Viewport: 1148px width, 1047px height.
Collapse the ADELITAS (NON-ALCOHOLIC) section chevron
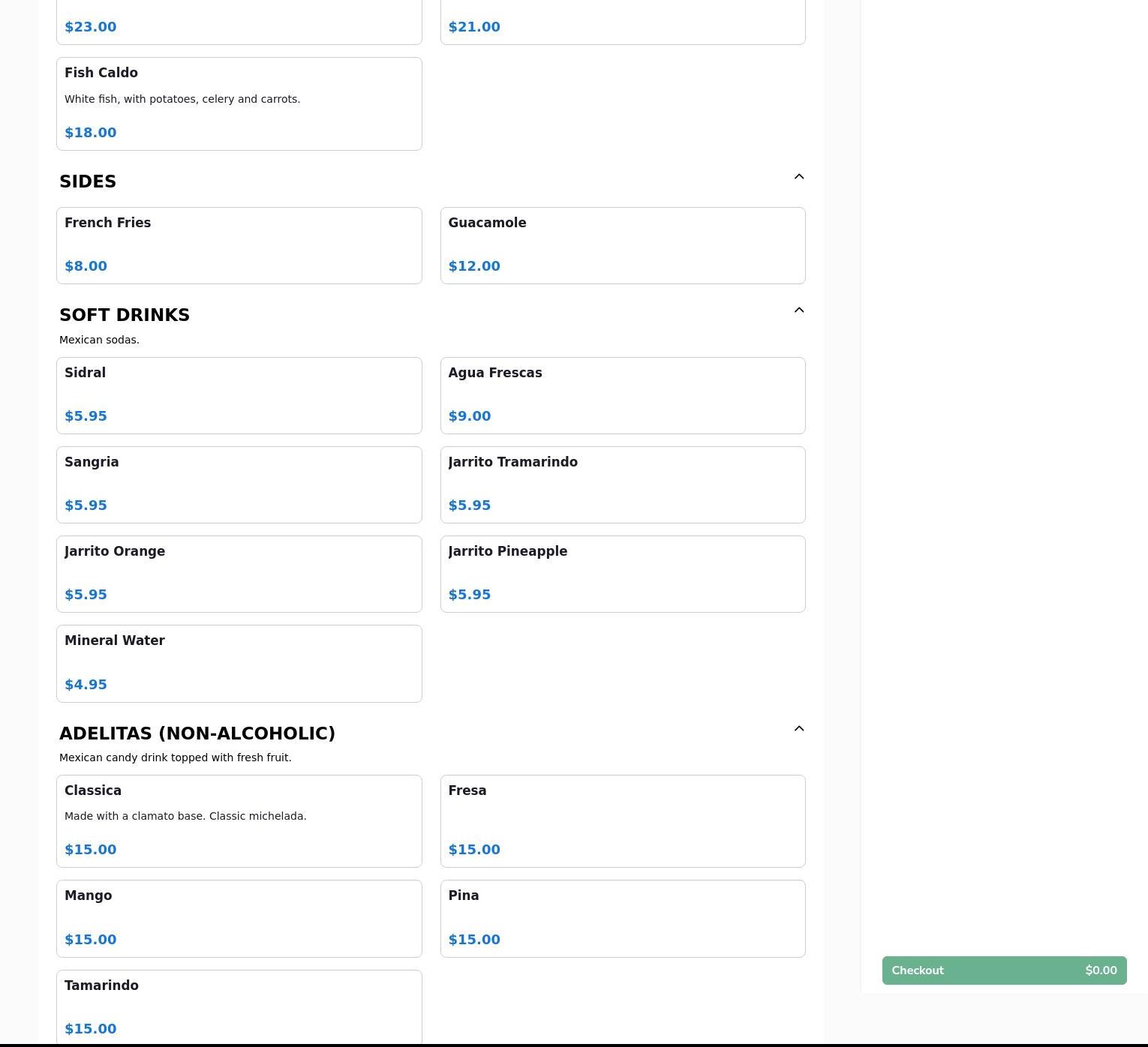tap(798, 729)
